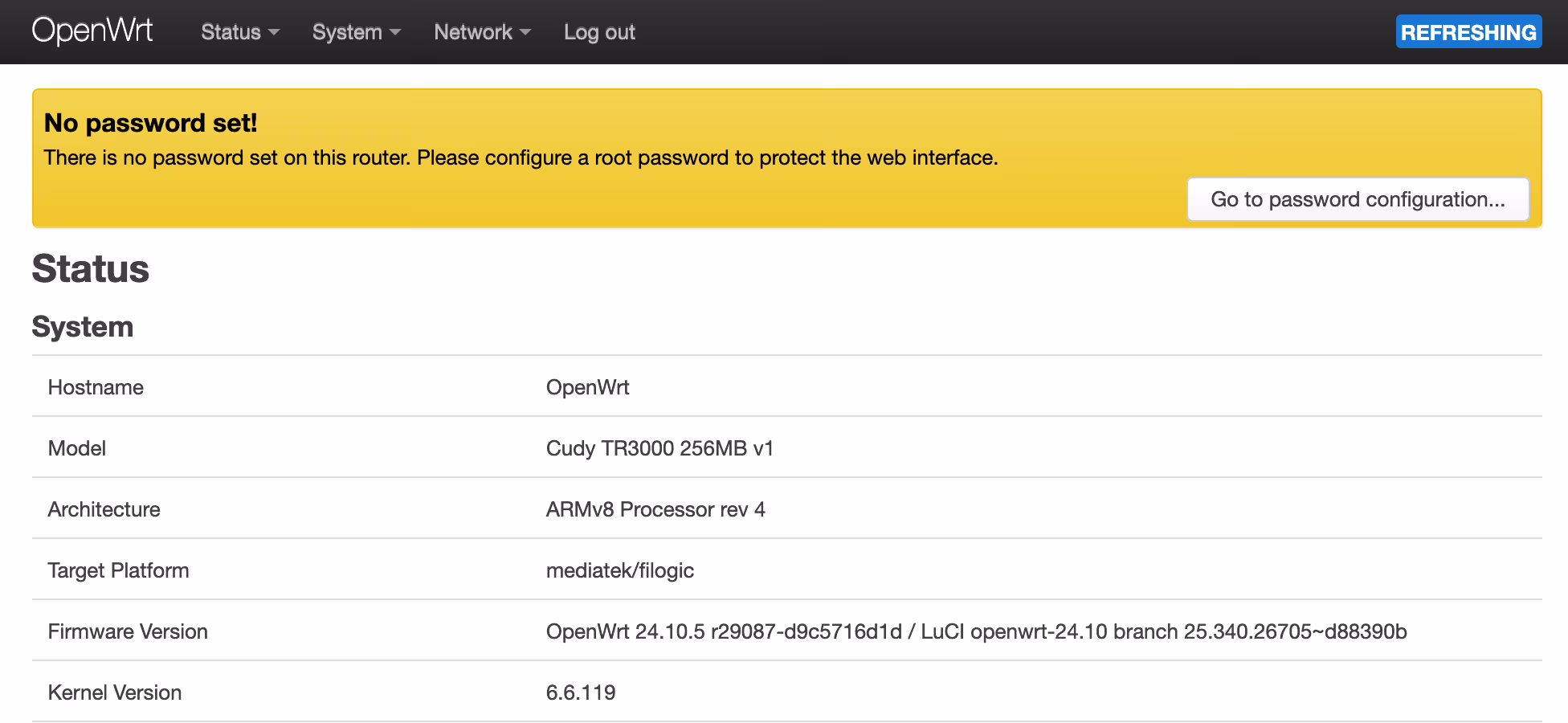The height and width of the screenshot is (723, 1568).
Task: Expand the Network navigation dropdown
Action: pos(482,32)
